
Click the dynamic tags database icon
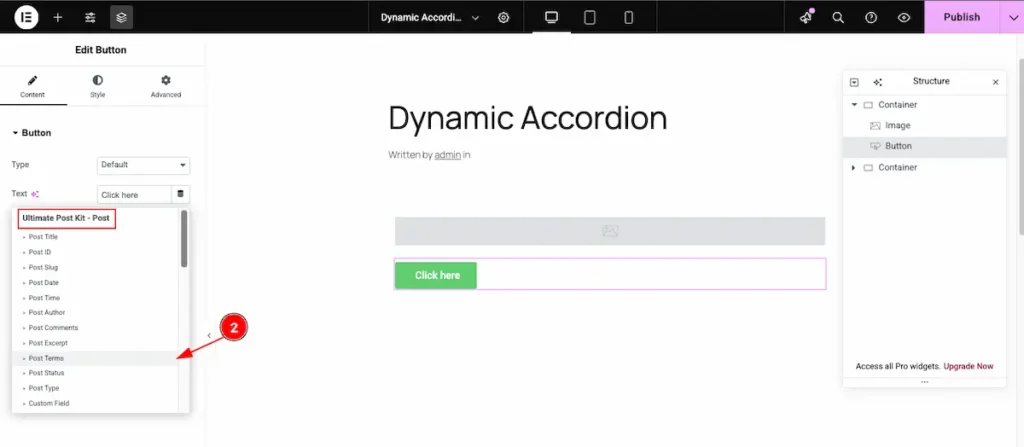181,194
